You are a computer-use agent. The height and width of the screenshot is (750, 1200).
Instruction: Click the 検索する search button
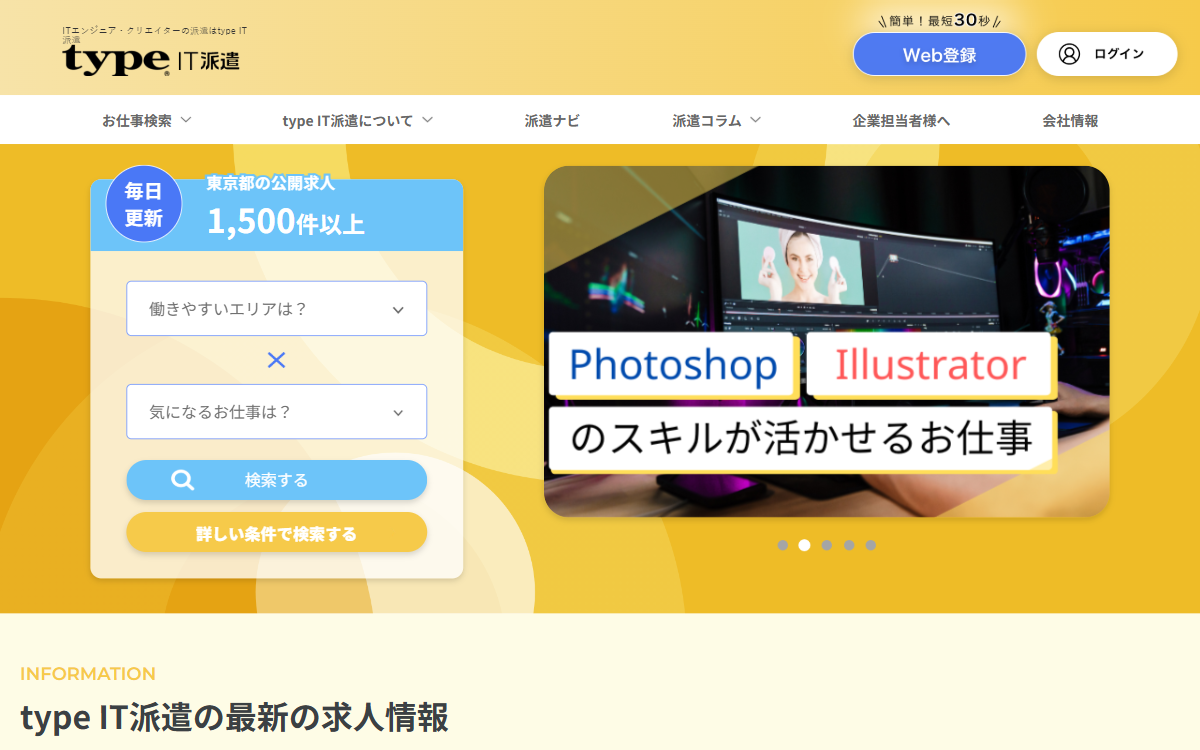click(x=277, y=480)
